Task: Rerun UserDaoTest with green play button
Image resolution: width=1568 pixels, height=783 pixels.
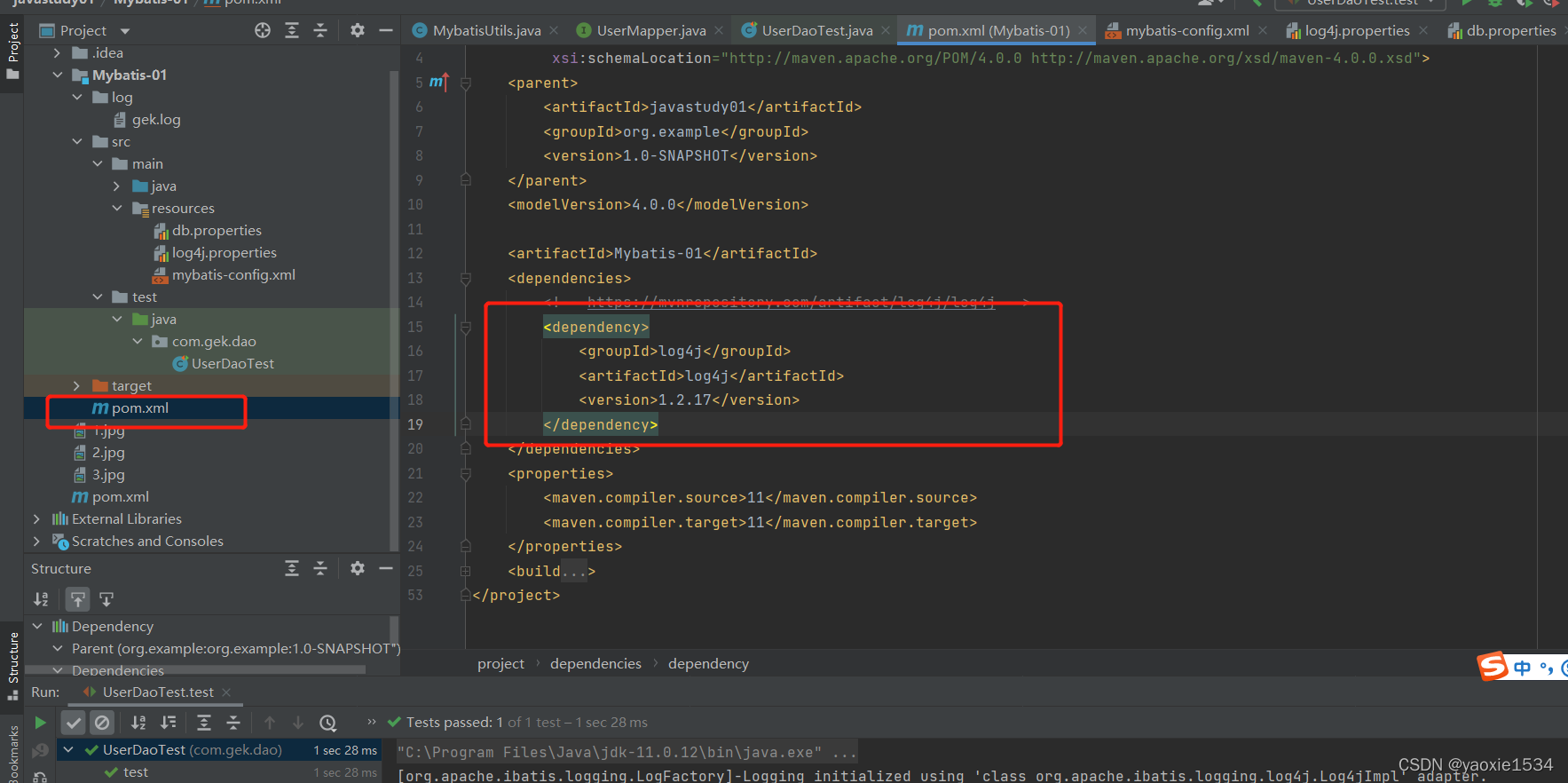Action: coord(40,723)
